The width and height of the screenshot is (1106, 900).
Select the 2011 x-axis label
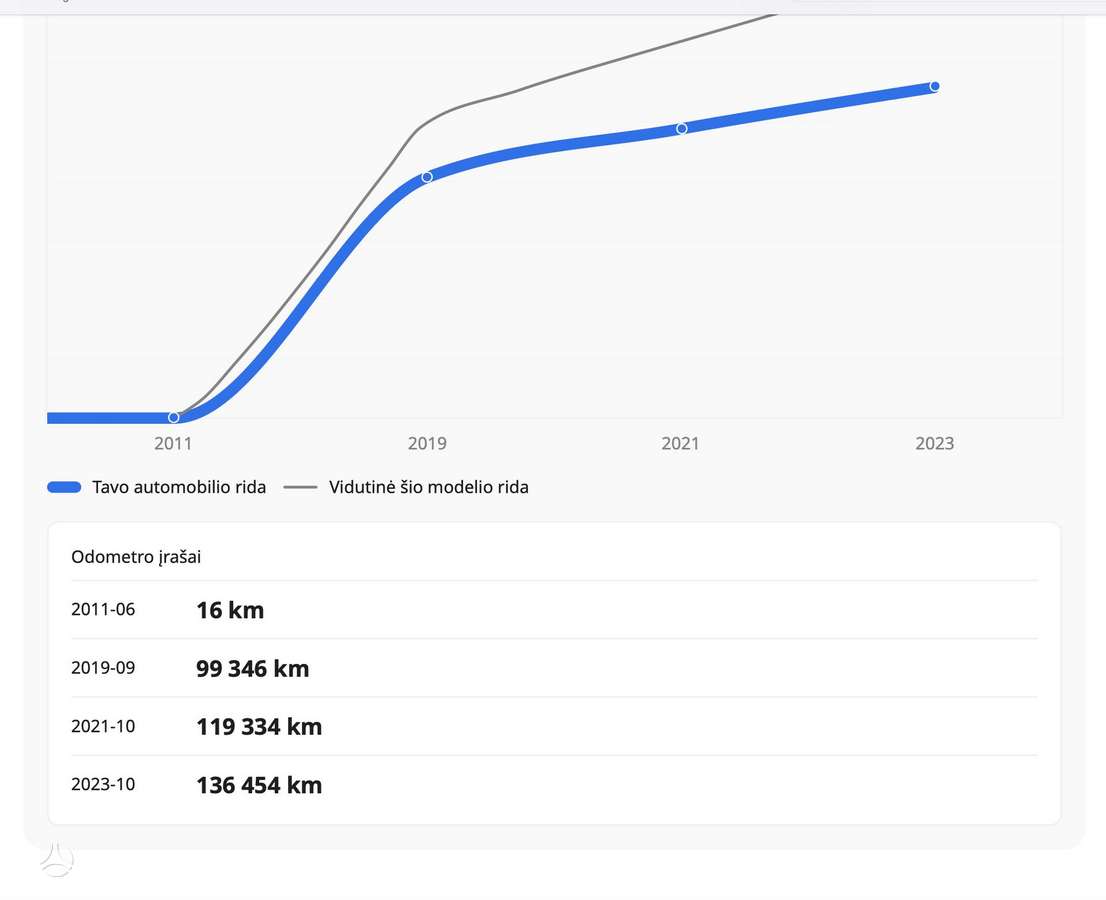tap(173, 444)
